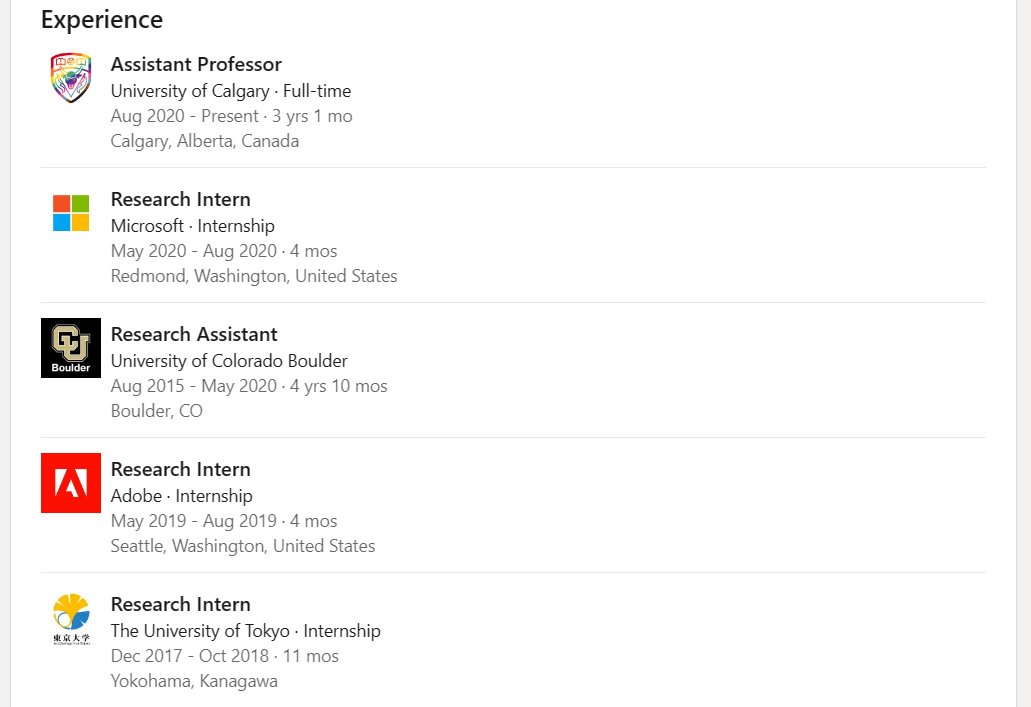Image resolution: width=1031 pixels, height=707 pixels.
Task: Select the Aug 2015 - May 2020 date range
Action: 193,386
